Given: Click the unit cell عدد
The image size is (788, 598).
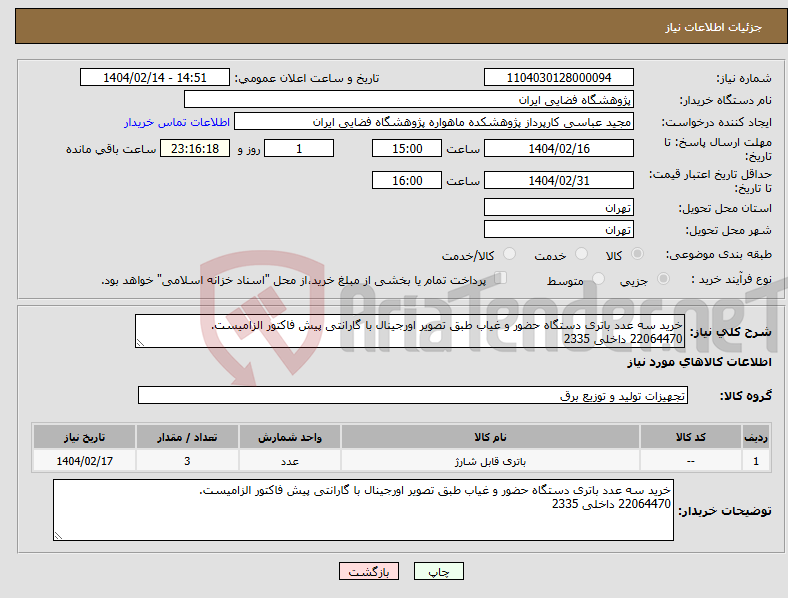Looking at the screenshot, I should coord(290,461).
